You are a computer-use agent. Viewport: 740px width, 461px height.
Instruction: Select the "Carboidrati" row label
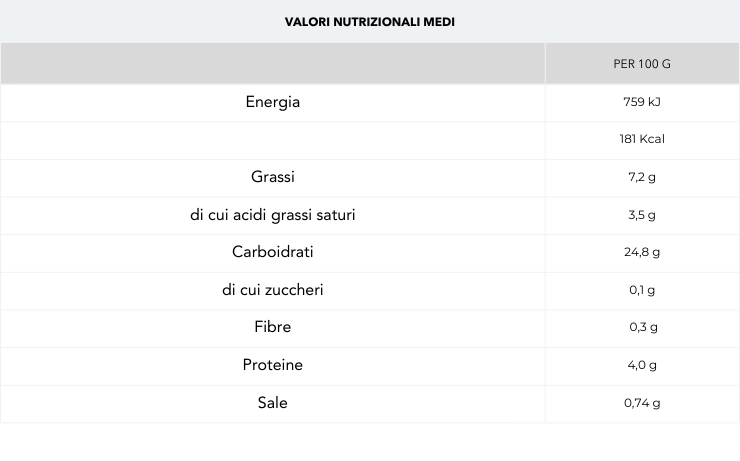click(x=273, y=252)
